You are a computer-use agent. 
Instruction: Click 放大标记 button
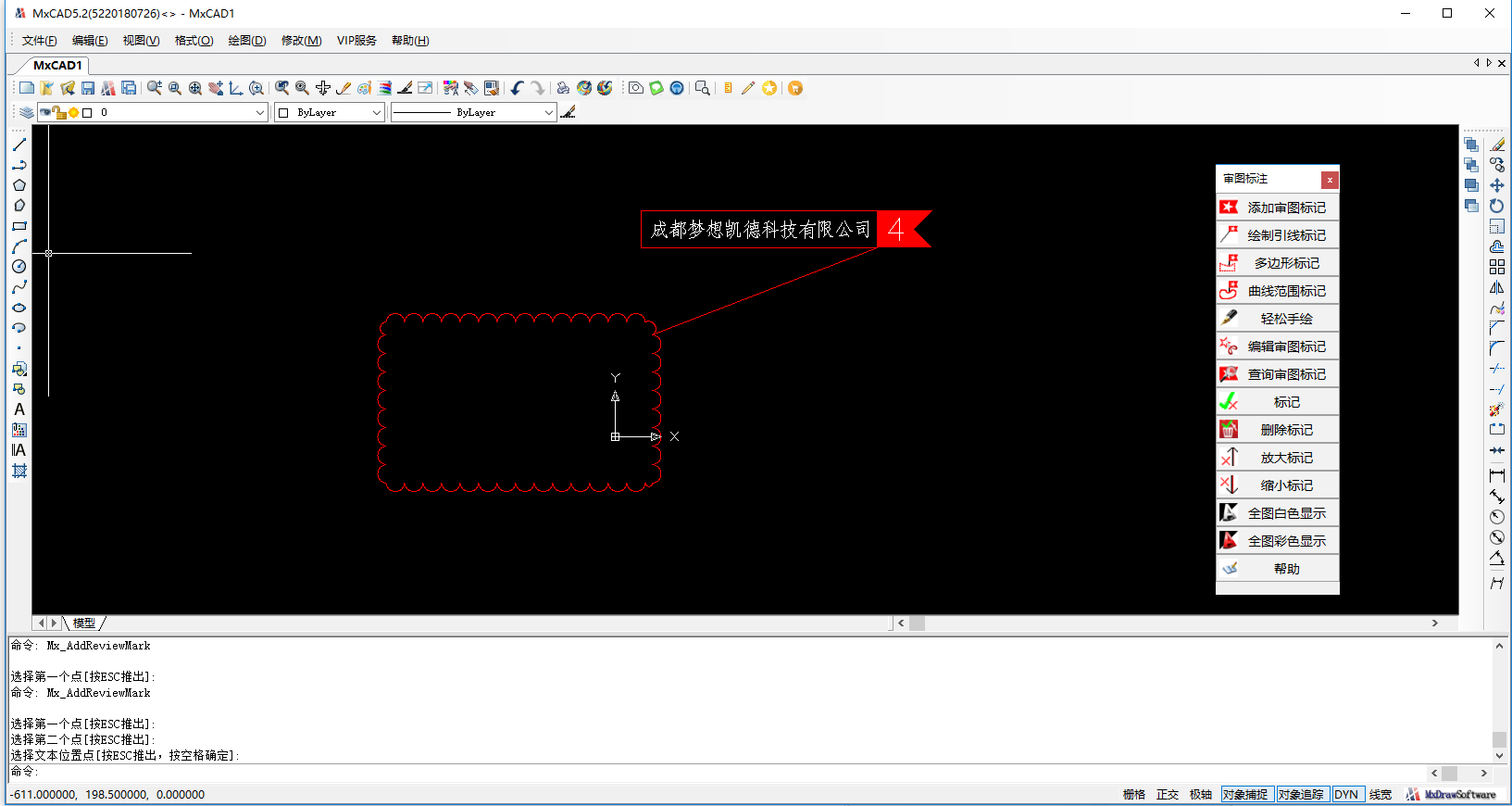(x=1278, y=458)
